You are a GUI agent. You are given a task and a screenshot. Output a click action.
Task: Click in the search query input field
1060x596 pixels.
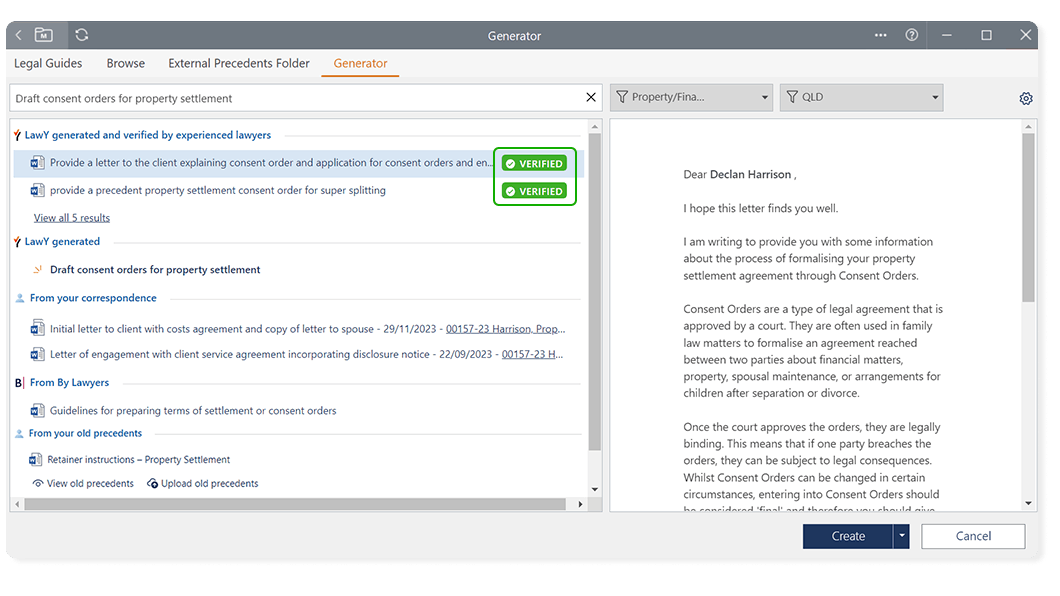tap(297, 98)
